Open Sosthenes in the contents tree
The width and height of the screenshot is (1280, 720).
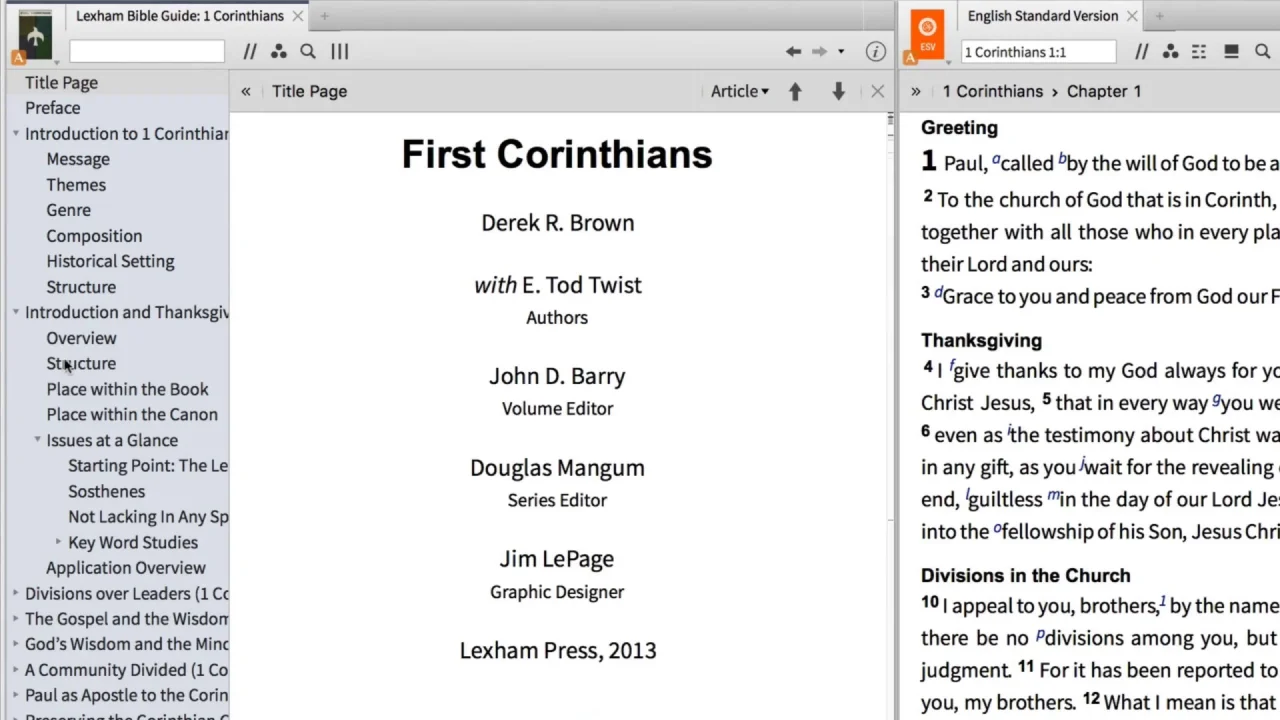point(106,491)
